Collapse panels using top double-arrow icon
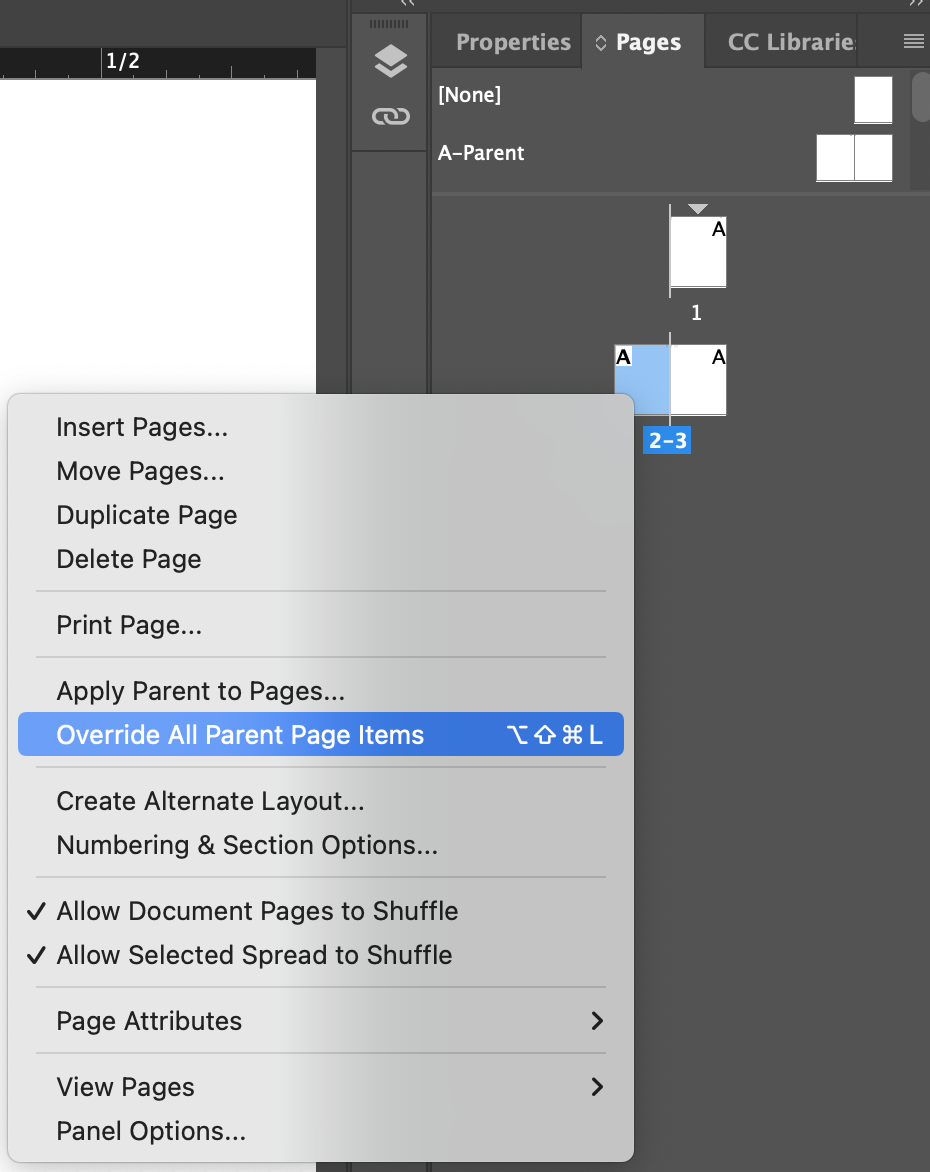 pyautogui.click(x=915, y=4)
